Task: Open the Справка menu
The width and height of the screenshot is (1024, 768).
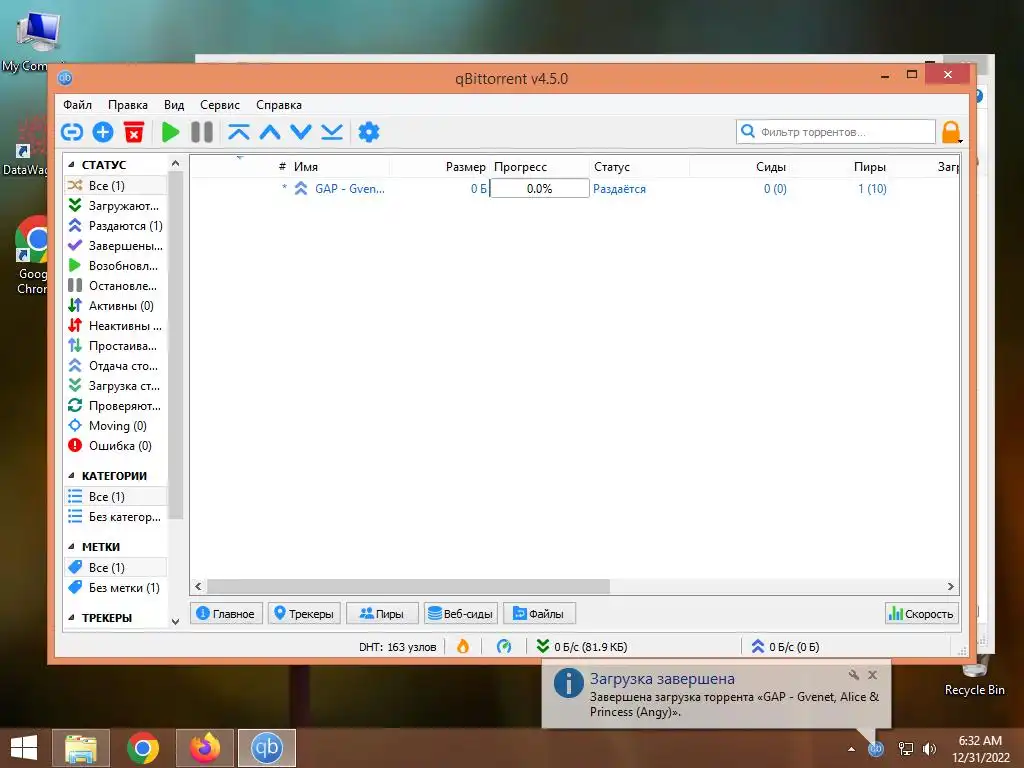Action: (x=279, y=105)
